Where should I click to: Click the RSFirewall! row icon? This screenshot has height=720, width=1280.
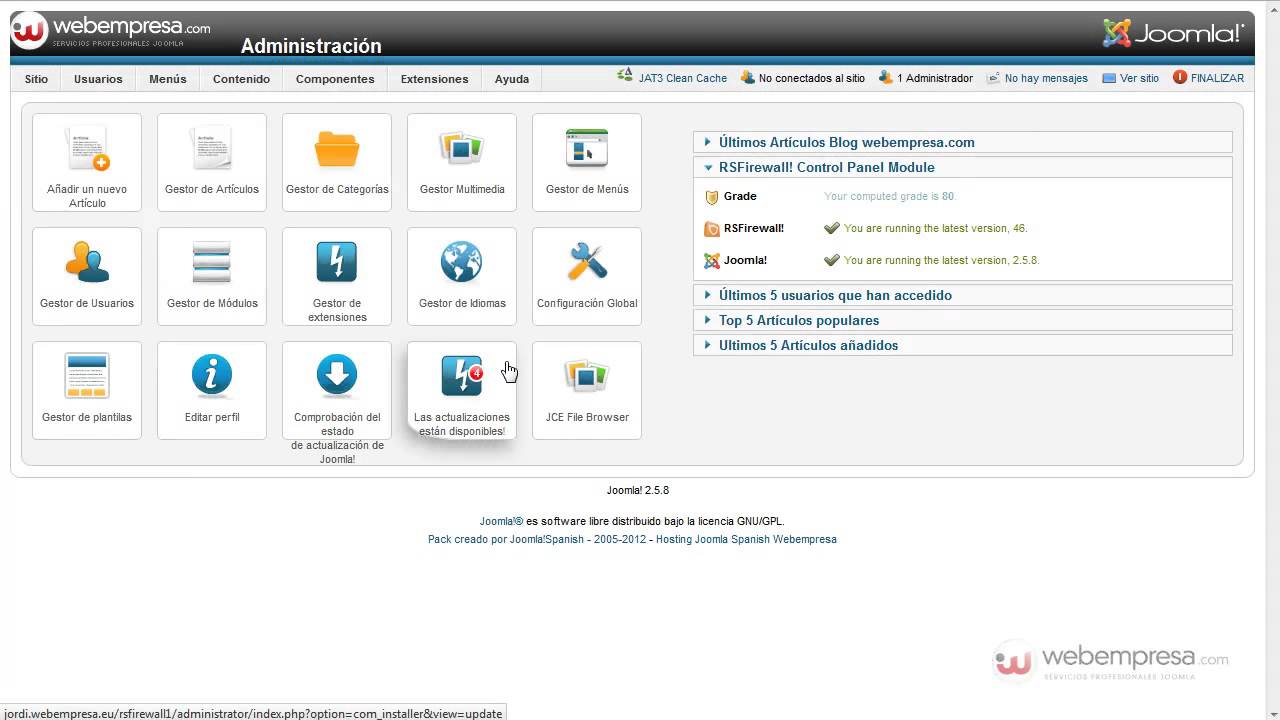coord(712,229)
